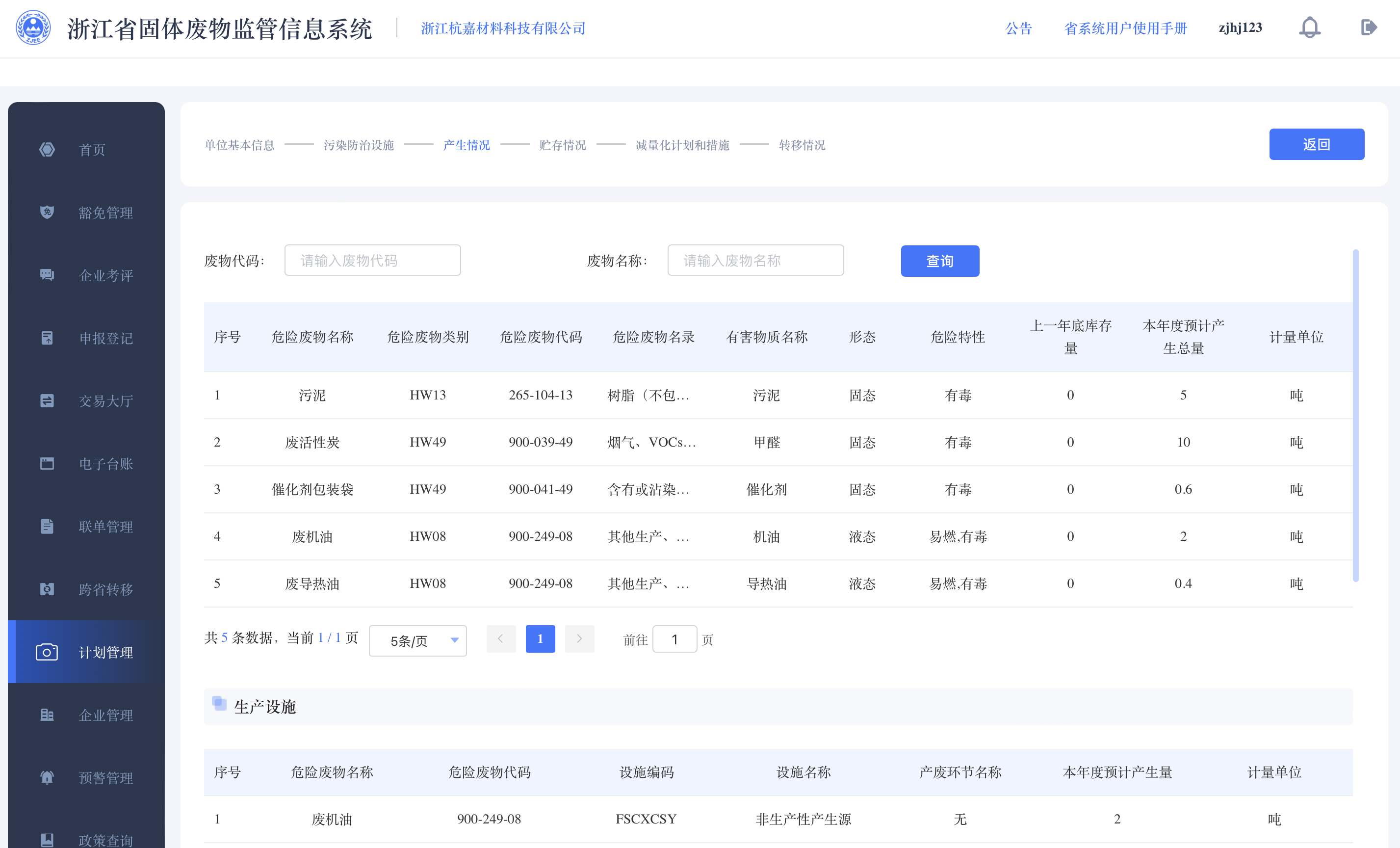Click the 豁免管理 shield icon
Image resolution: width=1400 pixels, height=848 pixels.
pyautogui.click(x=47, y=212)
